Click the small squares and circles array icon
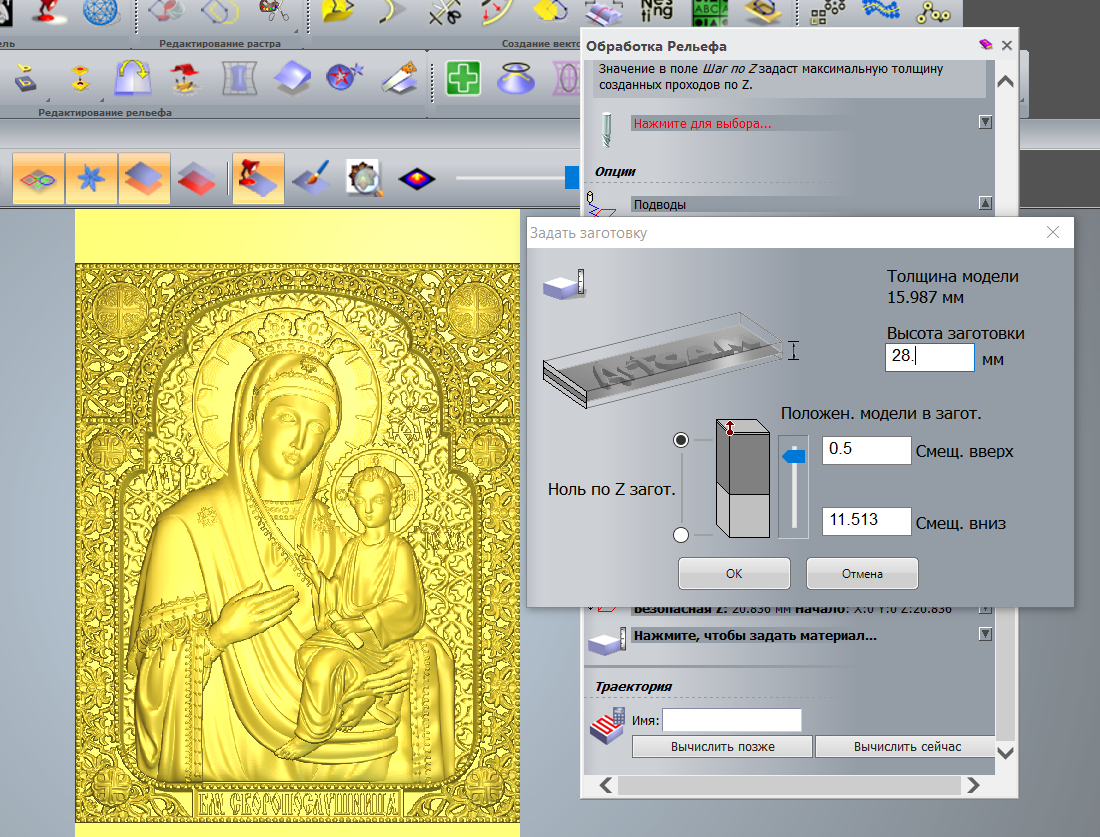The height and width of the screenshot is (837, 1100). (x=827, y=12)
